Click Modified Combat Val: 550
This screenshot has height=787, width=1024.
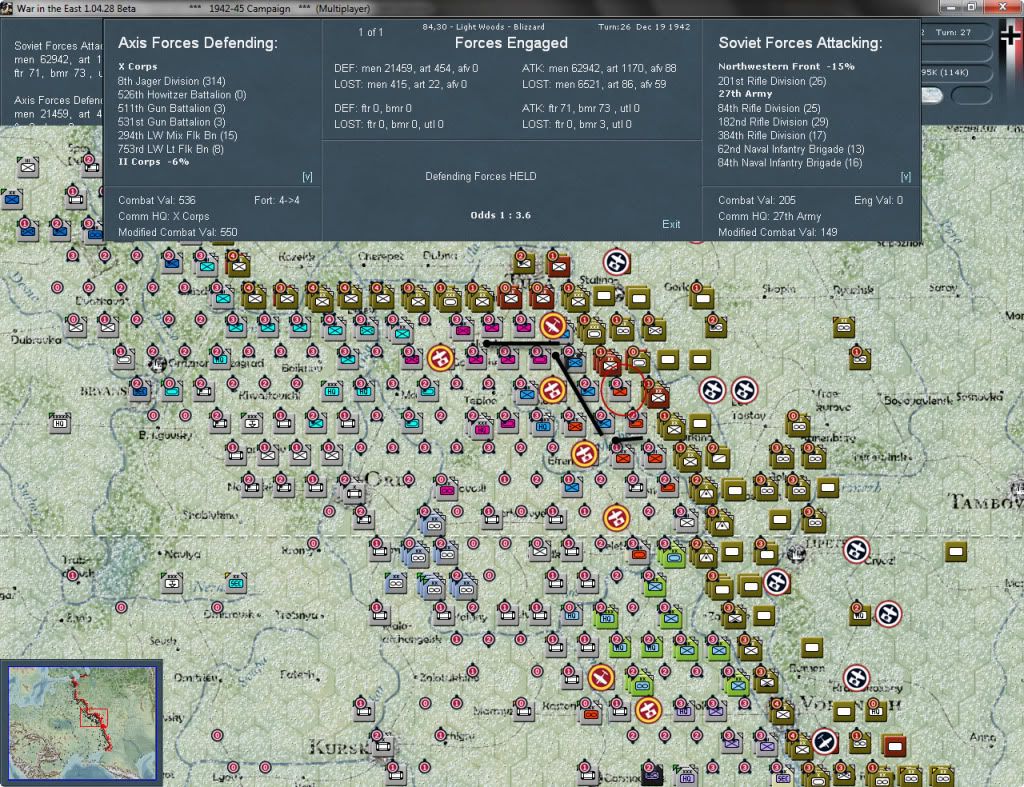177,233
